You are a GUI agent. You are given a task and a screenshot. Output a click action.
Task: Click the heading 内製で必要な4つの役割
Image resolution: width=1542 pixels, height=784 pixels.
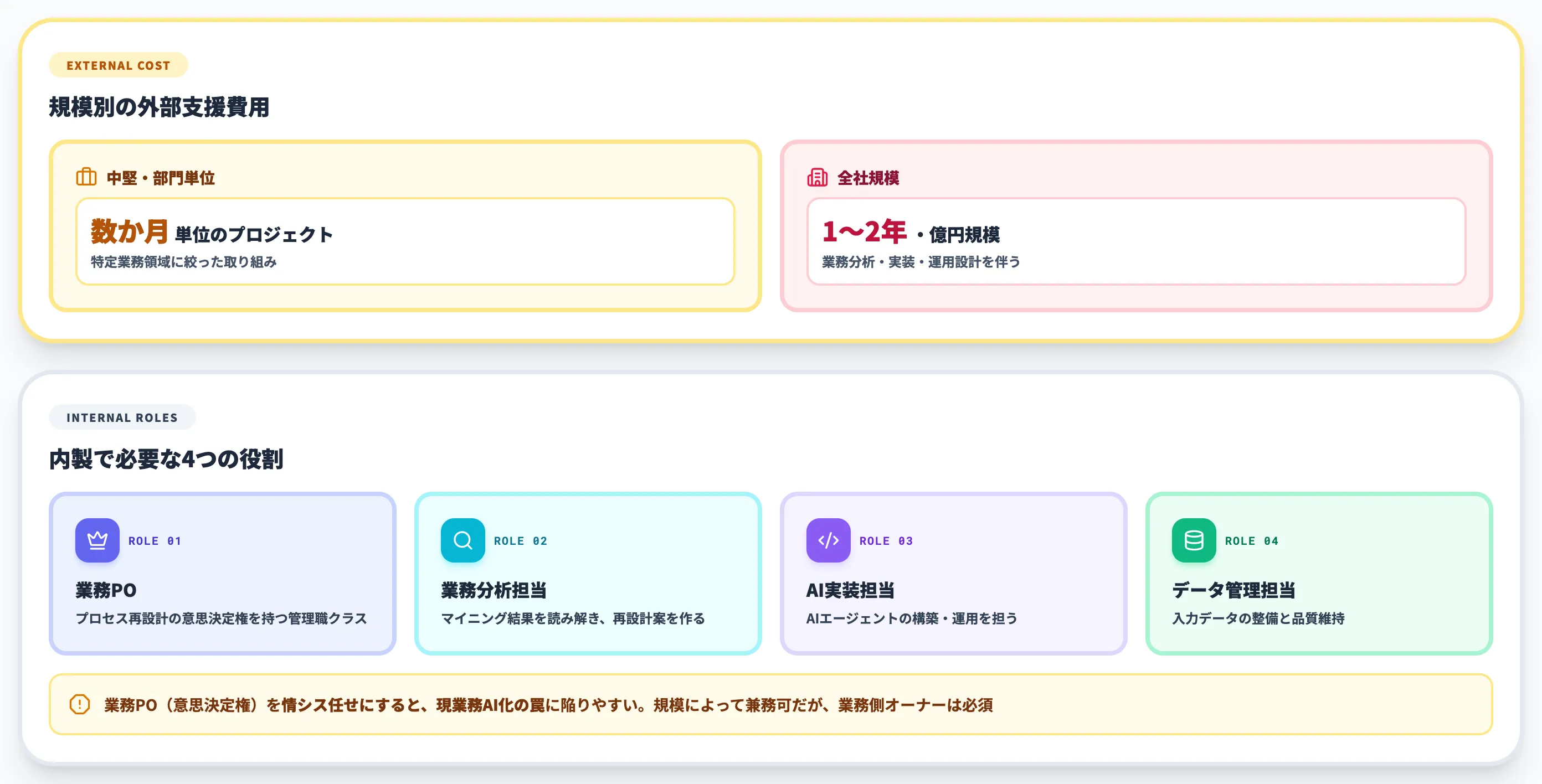point(166,459)
